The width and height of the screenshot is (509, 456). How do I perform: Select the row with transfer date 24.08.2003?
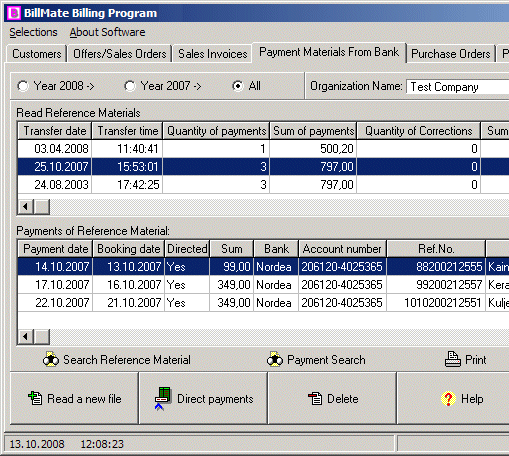(263, 185)
